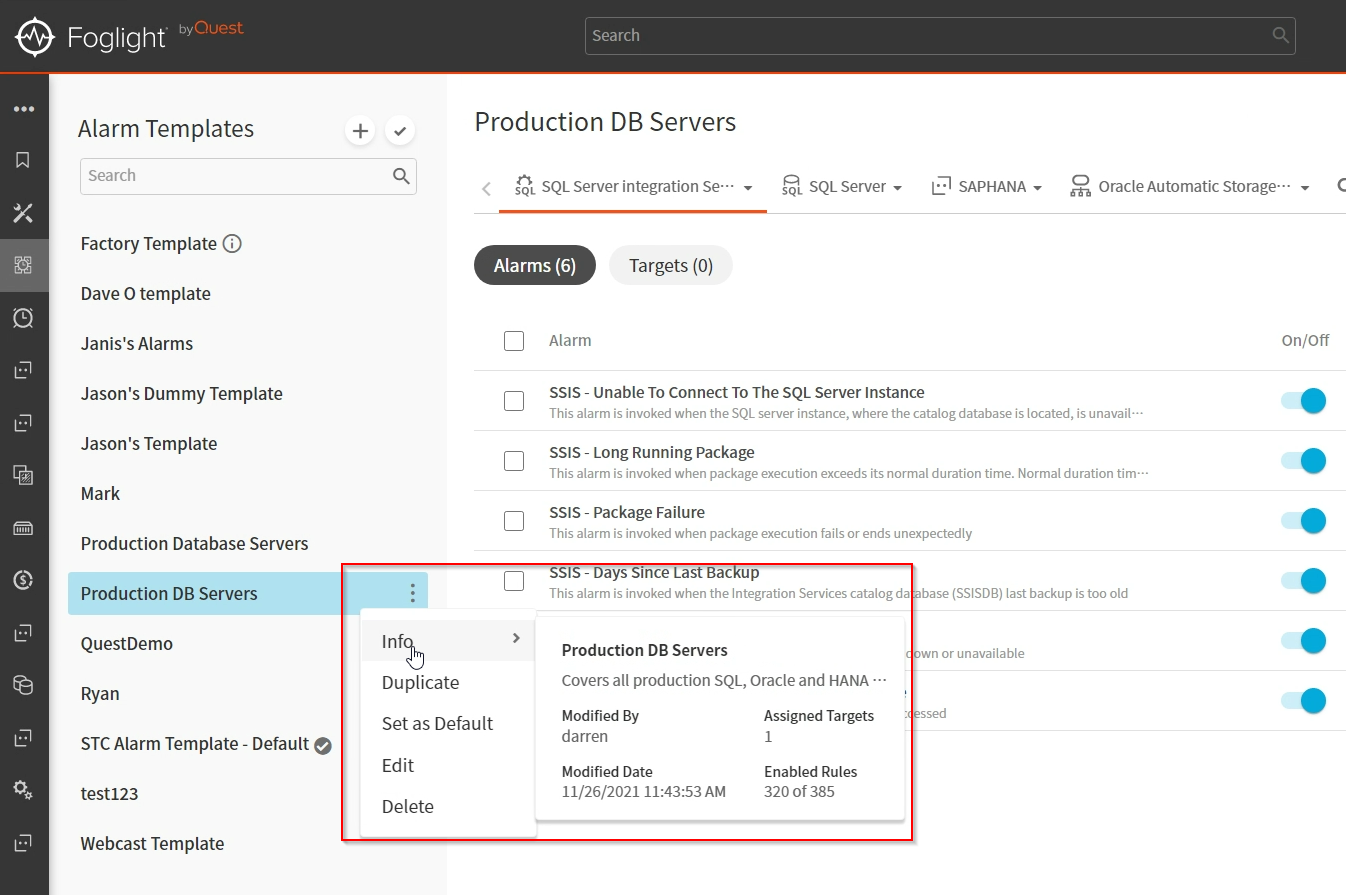Disable the SSIS - Package Failure toggle
This screenshot has width=1346, height=895.
pyautogui.click(x=1304, y=521)
